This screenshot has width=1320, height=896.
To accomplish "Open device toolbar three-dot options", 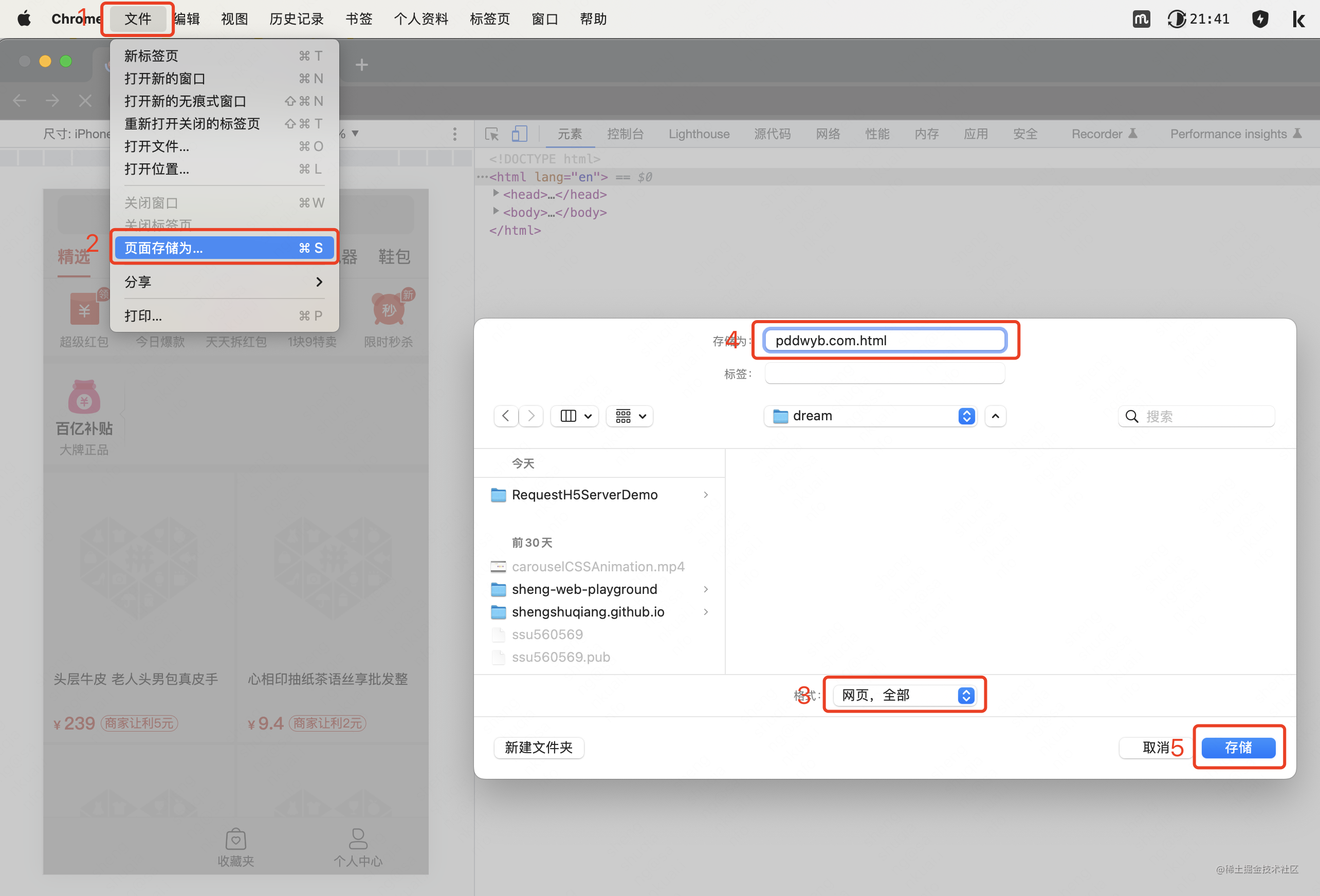I will 454,134.
